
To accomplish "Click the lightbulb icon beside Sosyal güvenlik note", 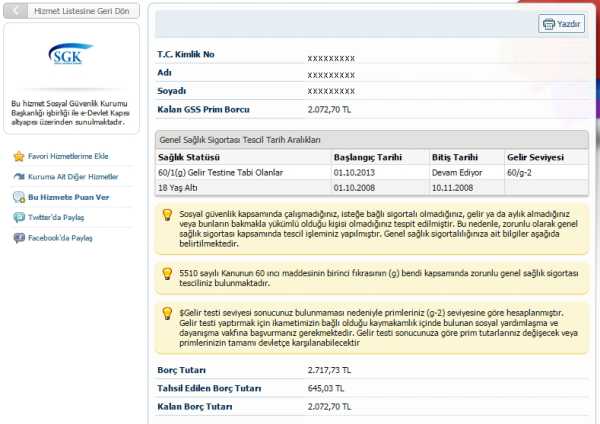I will pyautogui.click(x=167, y=214).
